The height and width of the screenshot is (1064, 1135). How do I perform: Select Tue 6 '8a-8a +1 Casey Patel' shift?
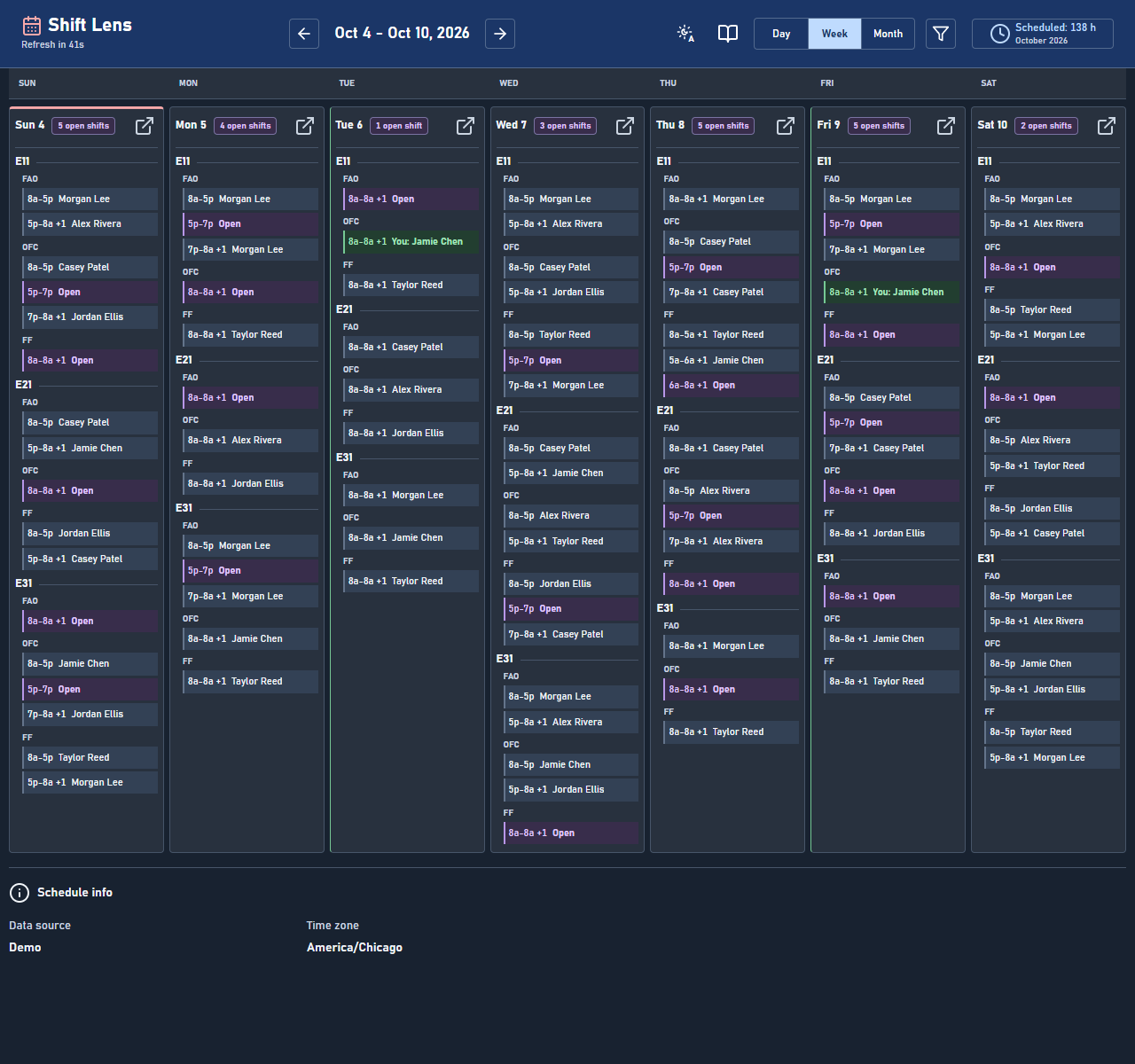click(411, 348)
